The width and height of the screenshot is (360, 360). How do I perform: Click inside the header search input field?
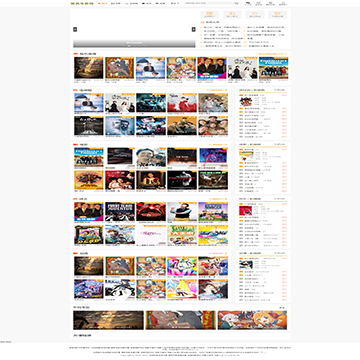coord(209,3)
